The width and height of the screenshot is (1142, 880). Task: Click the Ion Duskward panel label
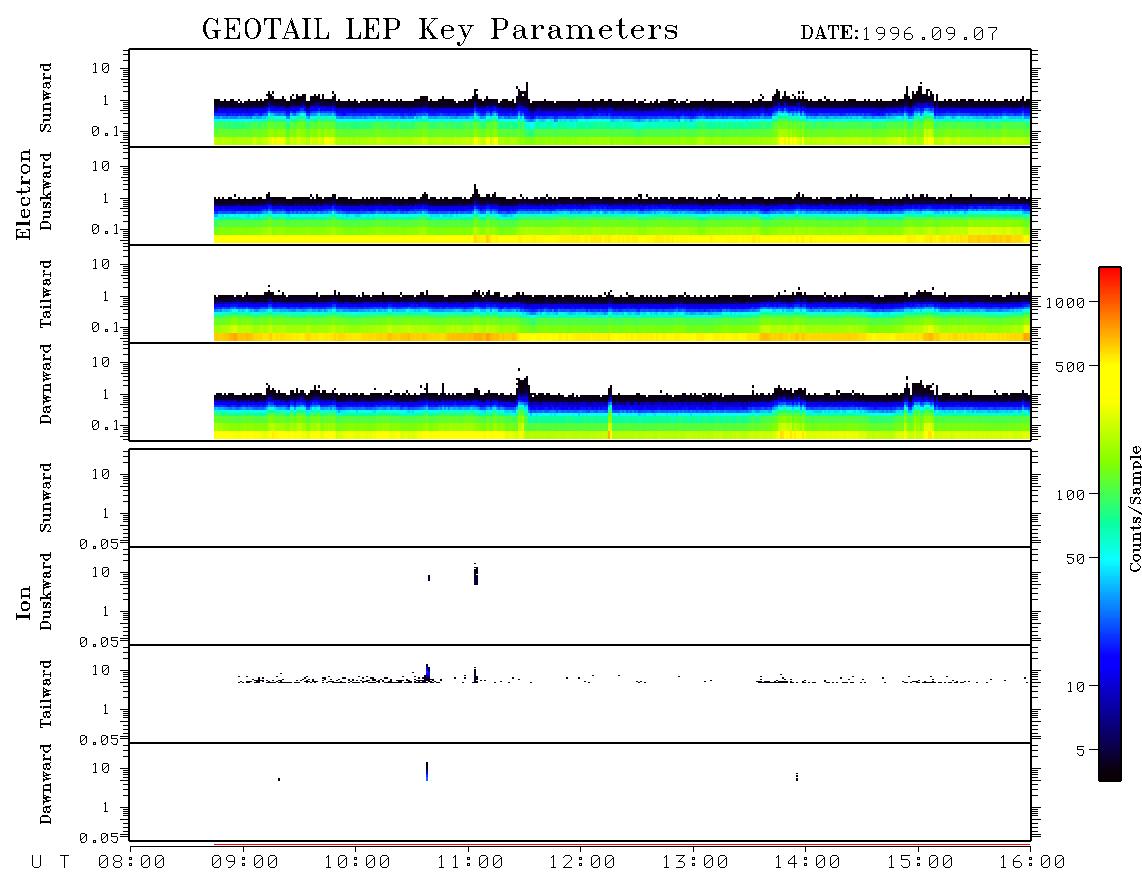click(x=46, y=592)
